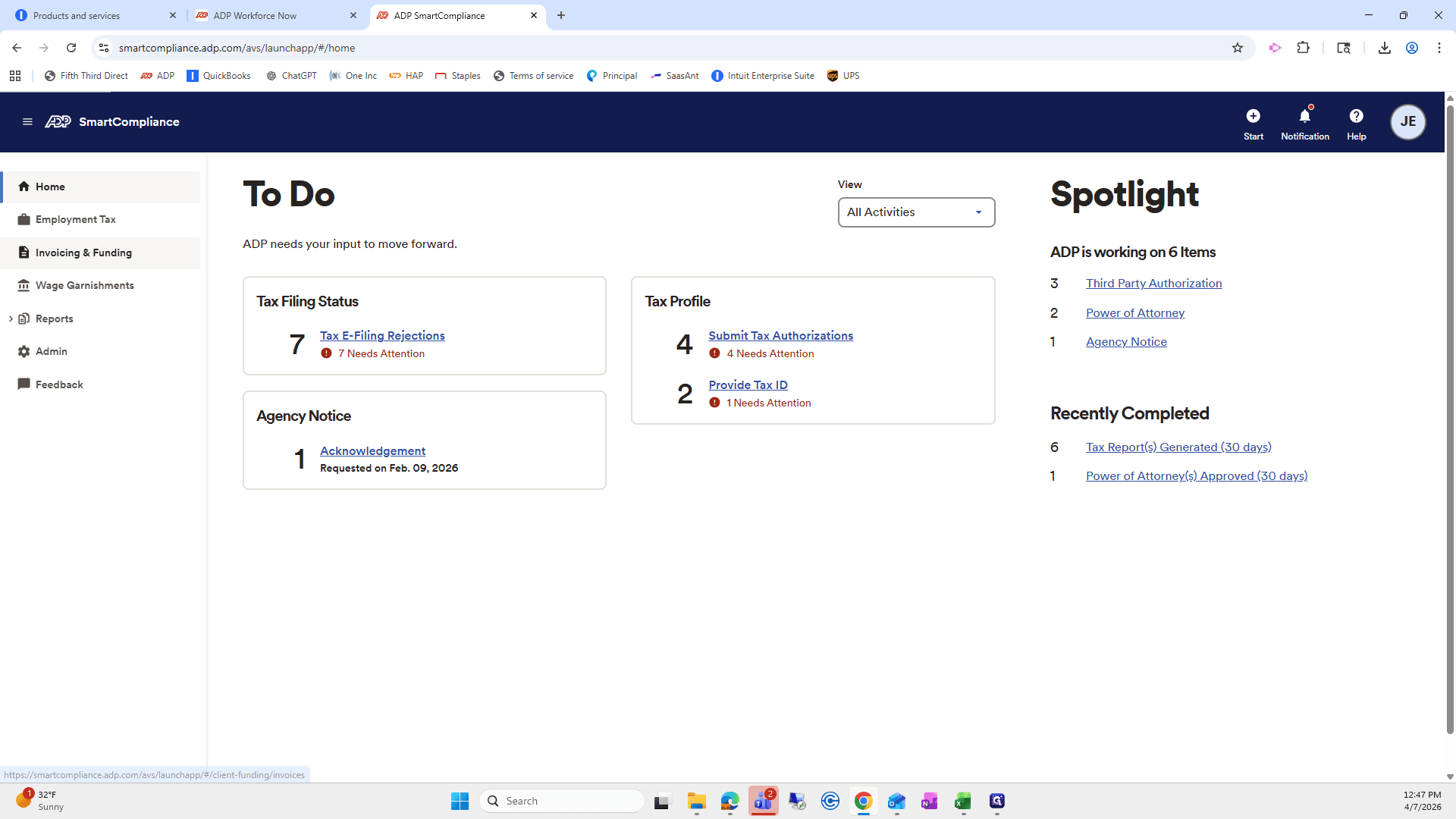Click the page vertical scrollbar
The width and height of the screenshot is (1456, 819).
[x=1450, y=421]
